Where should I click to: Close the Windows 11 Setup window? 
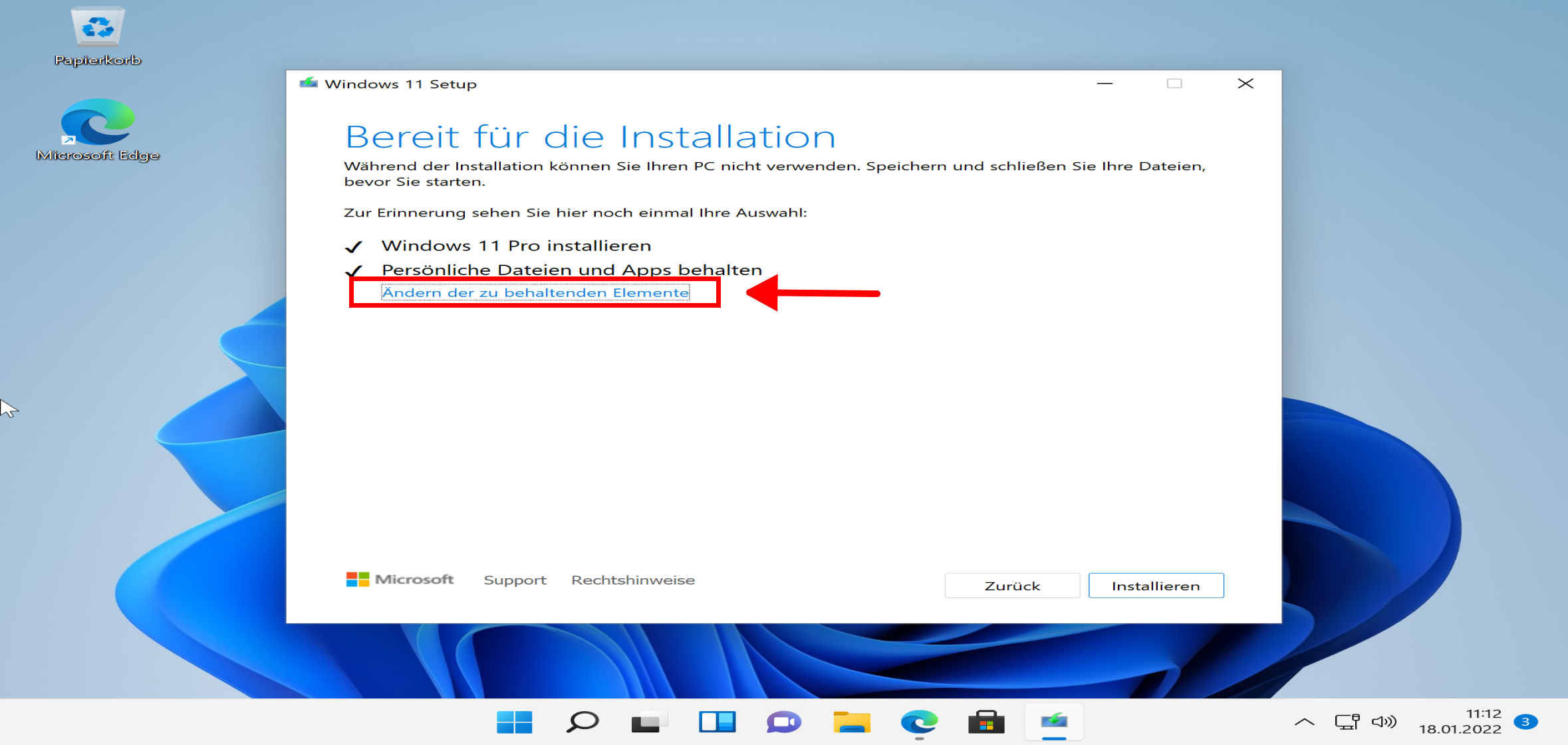[x=1245, y=84]
